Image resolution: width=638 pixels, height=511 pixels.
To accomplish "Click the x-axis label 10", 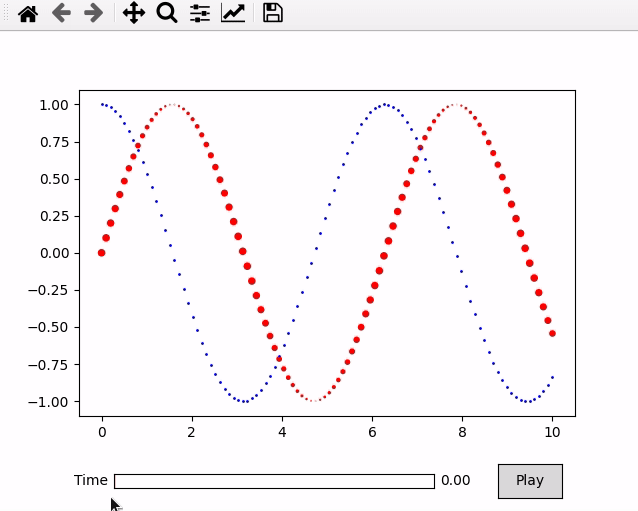I will point(552,432).
